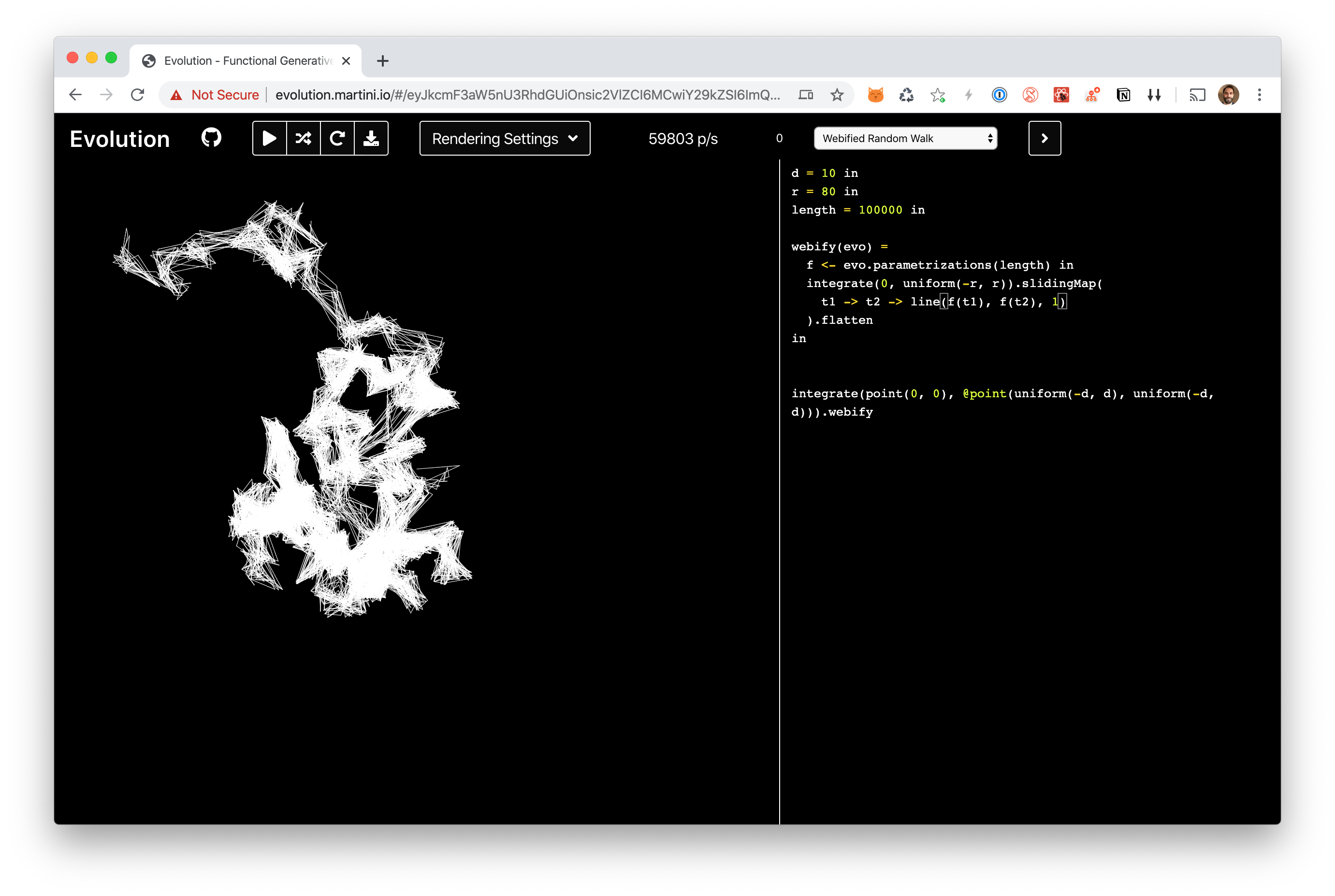1335x896 pixels.
Task: Click the restart circular arrow icon
Action: pos(337,138)
